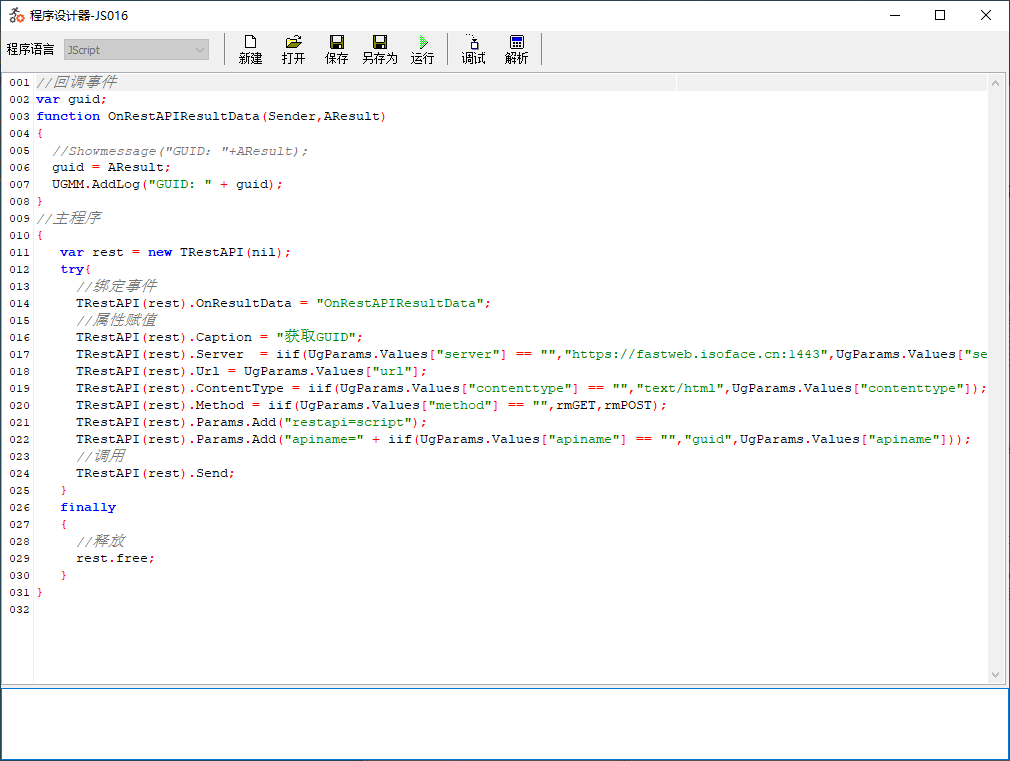Click the comment //释放

[100, 541]
